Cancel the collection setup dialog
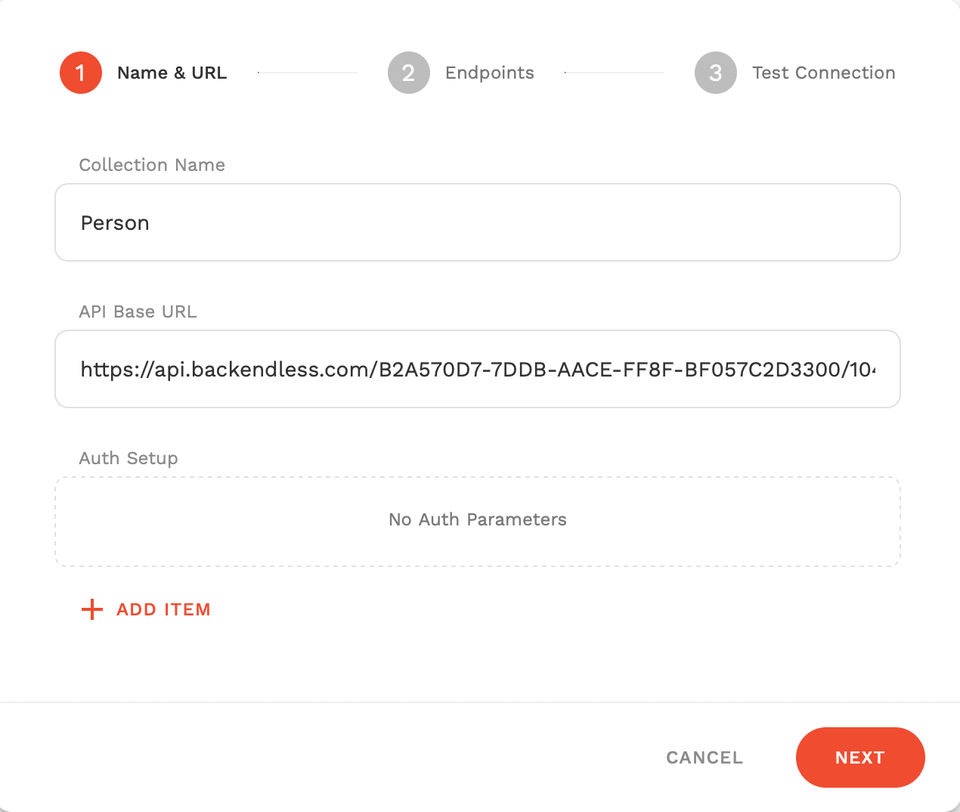This screenshot has width=960, height=812. pos(704,757)
